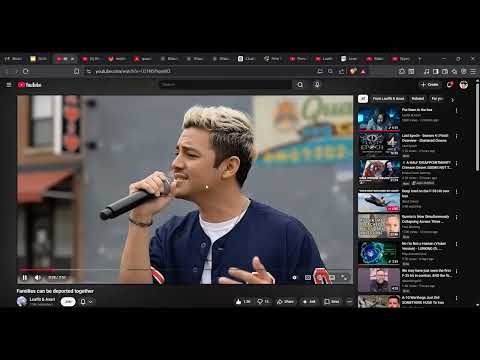Select the Related chip
The image size is (480, 360).
coord(418,99)
